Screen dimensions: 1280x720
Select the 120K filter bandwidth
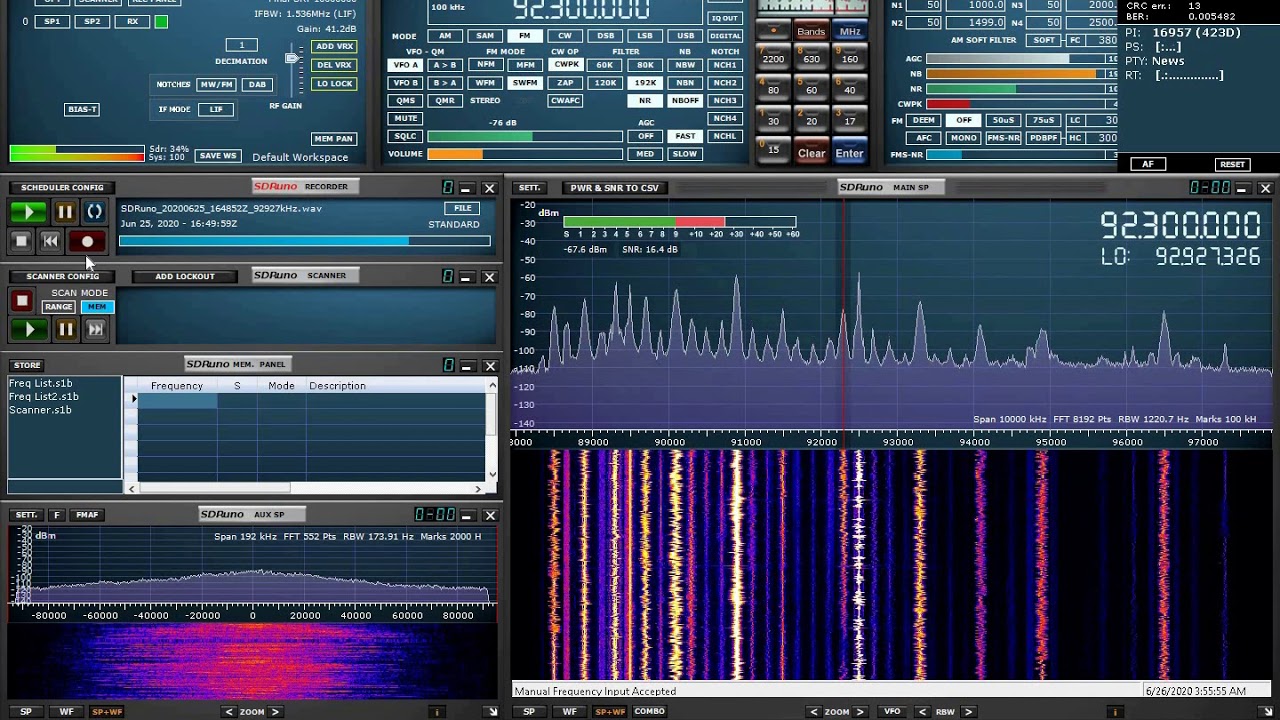point(605,83)
